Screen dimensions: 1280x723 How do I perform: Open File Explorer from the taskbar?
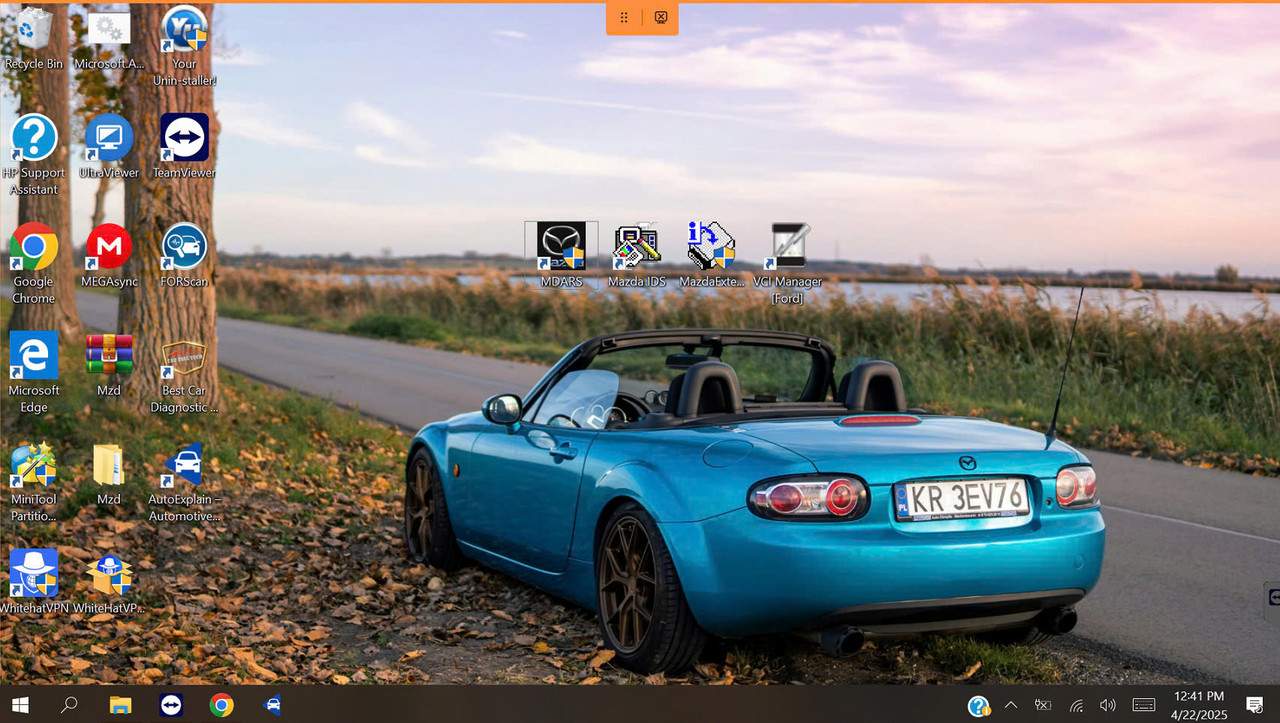[x=120, y=705]
